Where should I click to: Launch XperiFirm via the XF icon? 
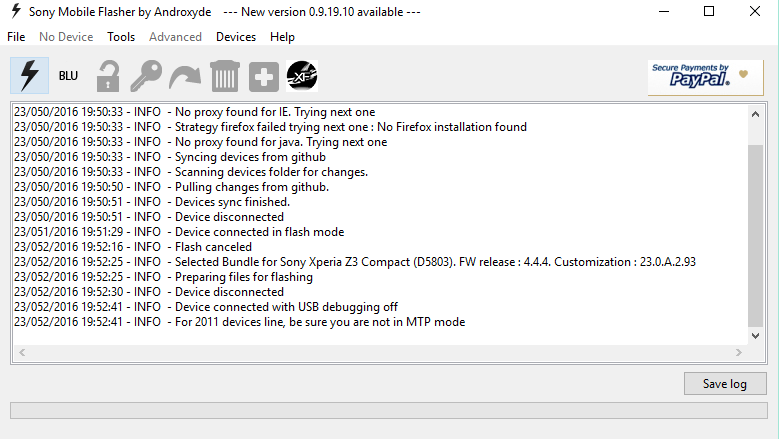(303, 76)
